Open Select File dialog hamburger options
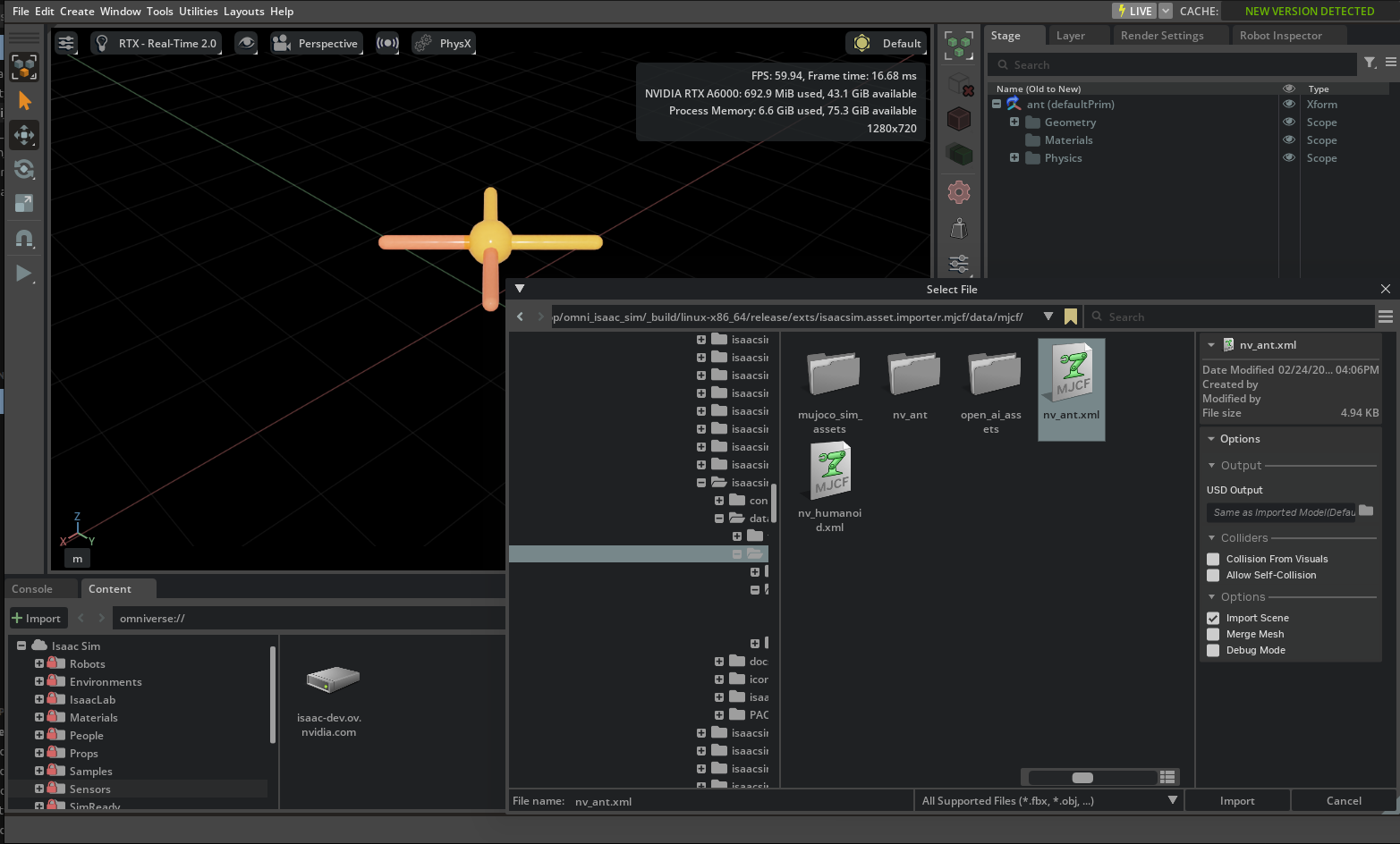1400x844 pixels. tap(1386, 316)
